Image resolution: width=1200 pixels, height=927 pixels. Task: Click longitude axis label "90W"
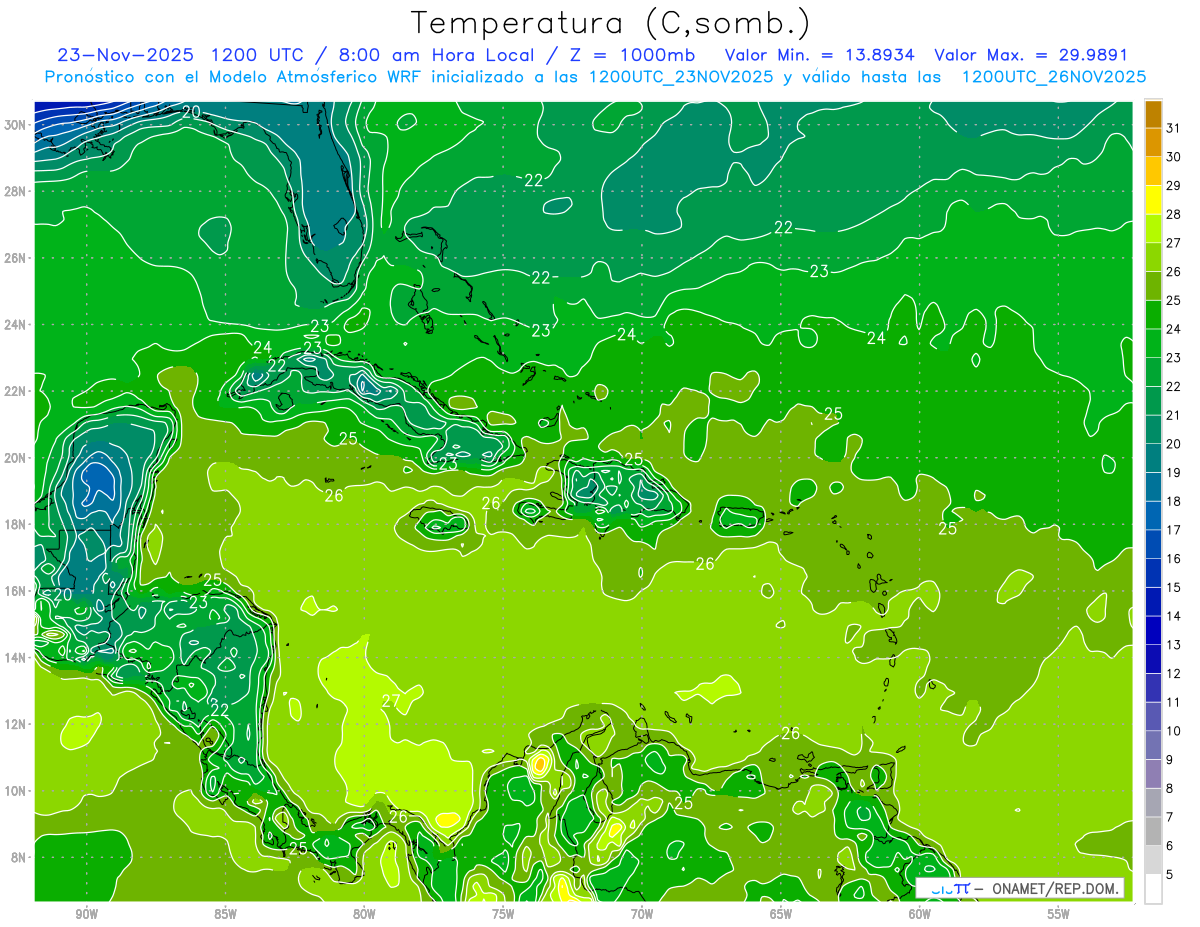pos(86,914)
